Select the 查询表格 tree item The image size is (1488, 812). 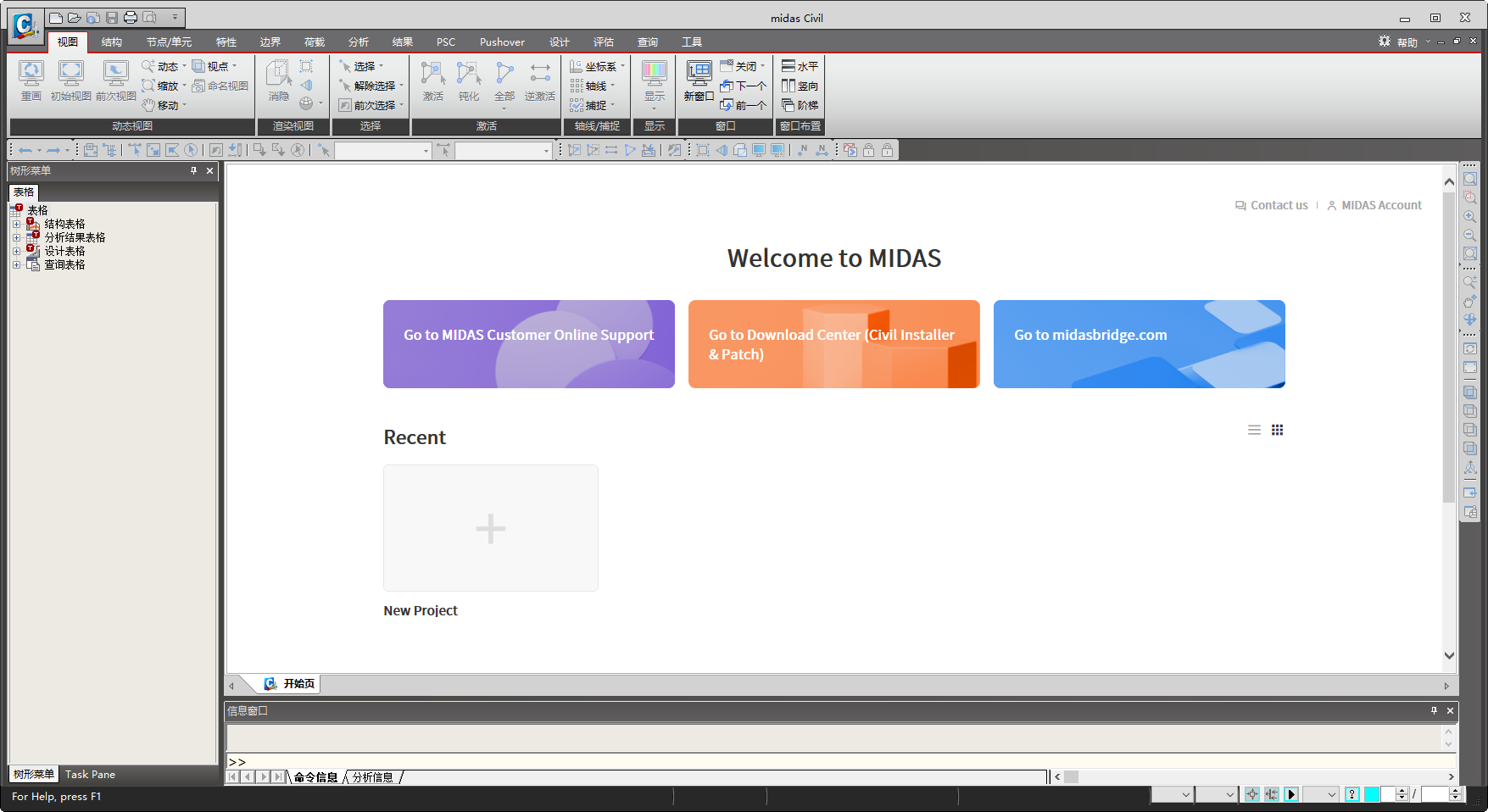point(64,265)
